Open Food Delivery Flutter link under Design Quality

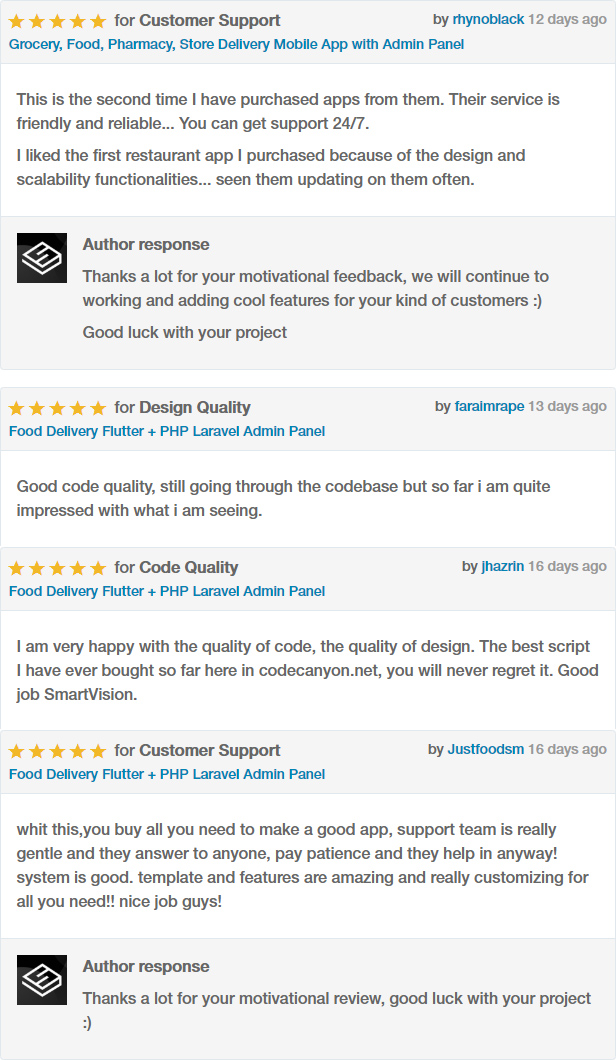tap(167, 431)
